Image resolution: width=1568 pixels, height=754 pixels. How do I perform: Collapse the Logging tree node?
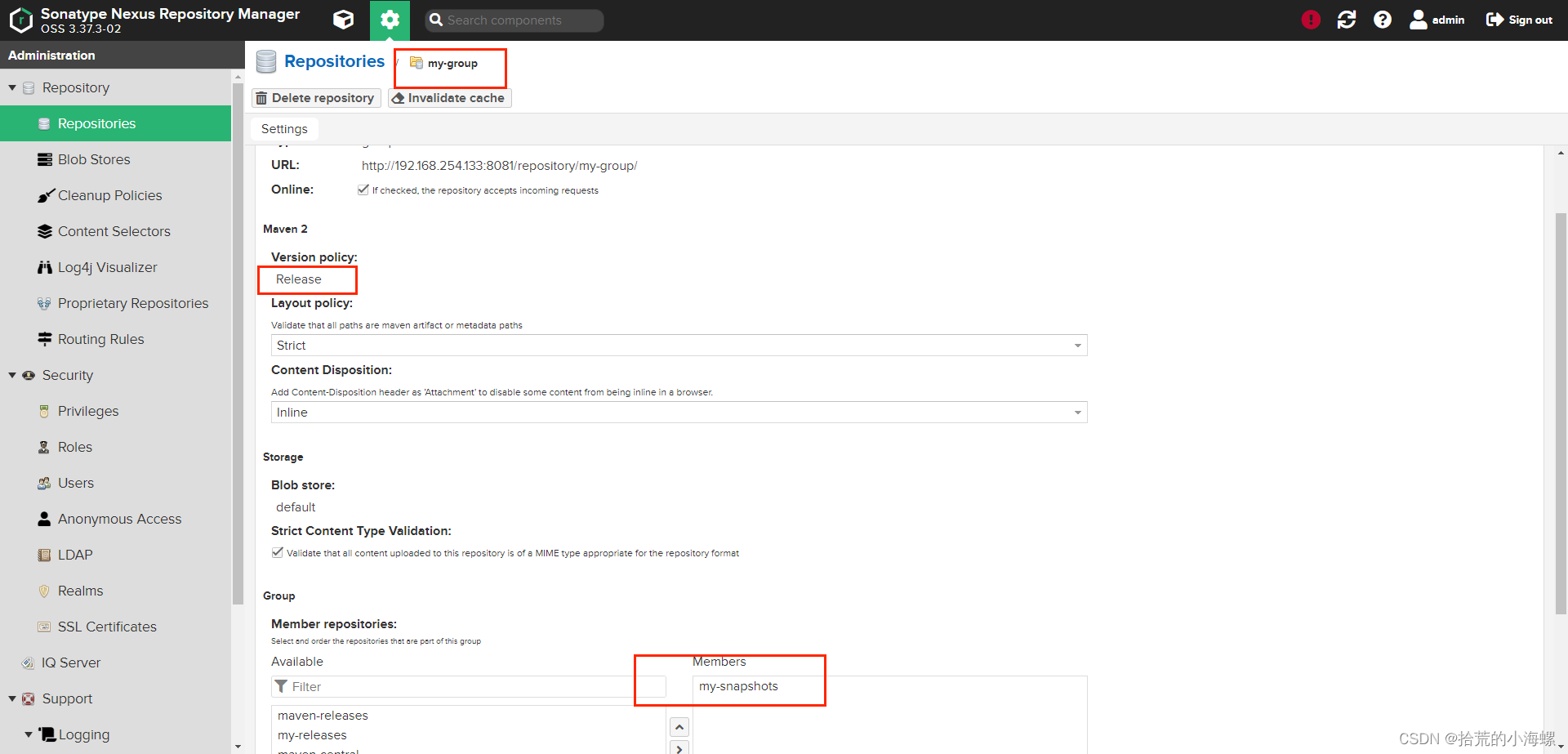point(29,734)
